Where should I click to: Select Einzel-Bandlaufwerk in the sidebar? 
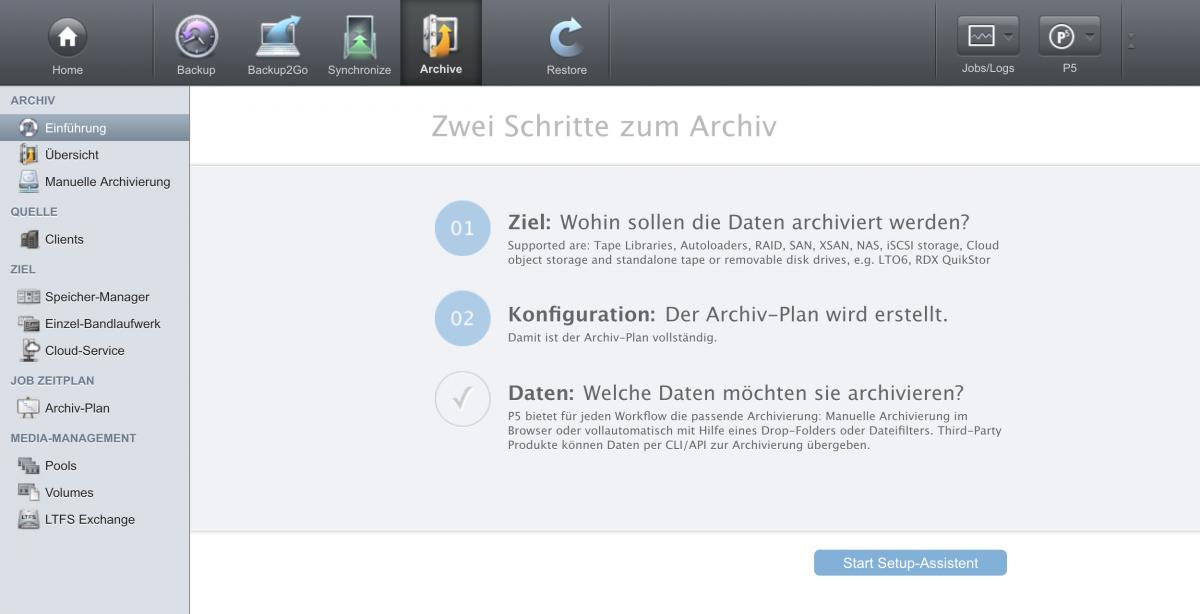click(x=102, y=324)
